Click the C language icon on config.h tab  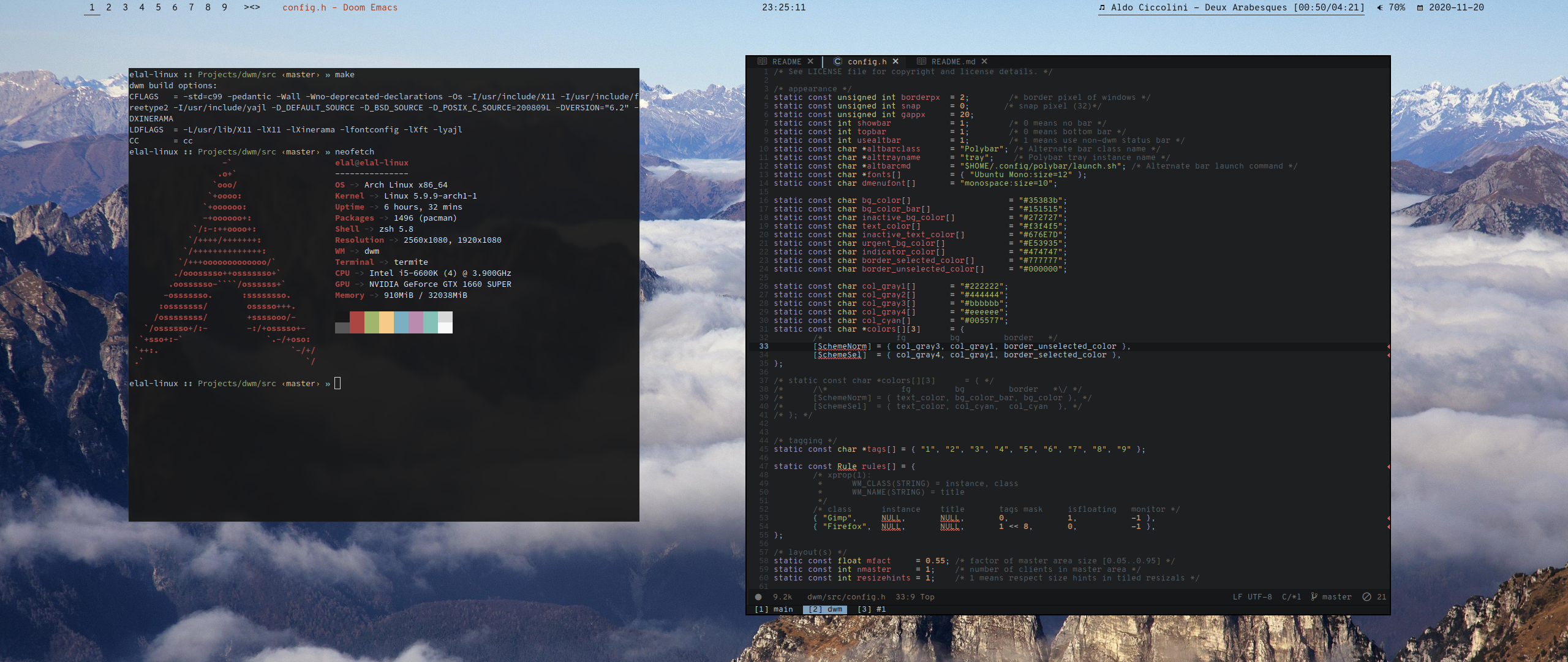pyautogui.click(x=837, y=61)
